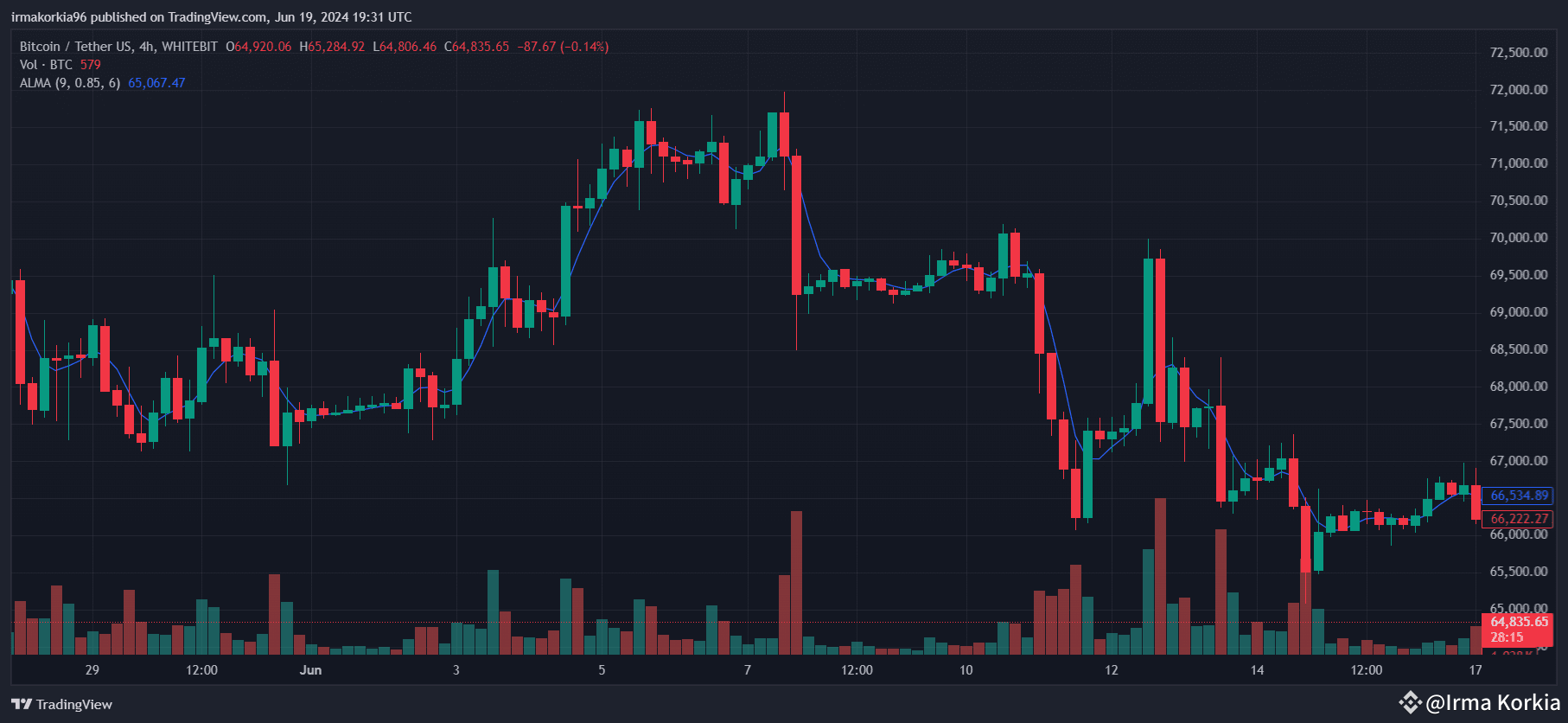Click the volume value 579 in legend

tap(91, 65)
